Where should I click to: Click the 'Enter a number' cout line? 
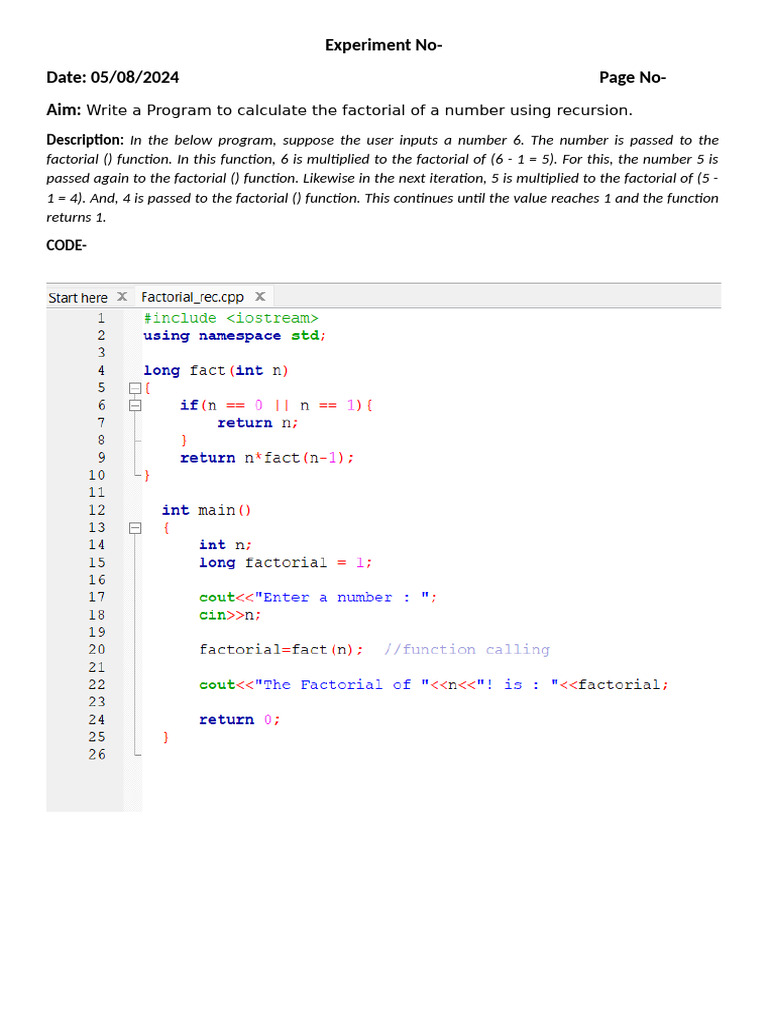tap(318, 598)
